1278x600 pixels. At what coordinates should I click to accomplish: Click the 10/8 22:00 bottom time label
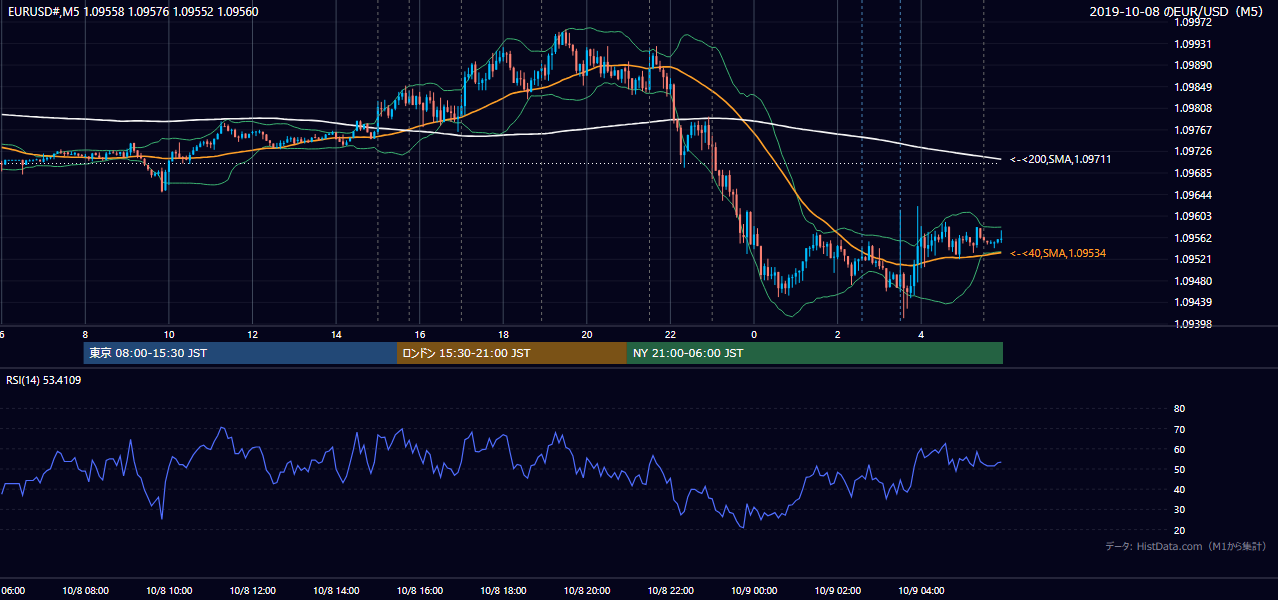670,591
